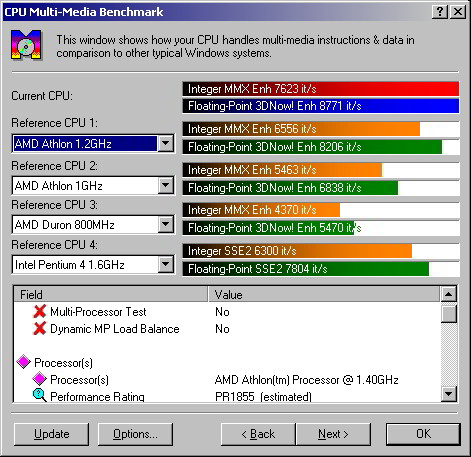This screenshot has height=457, width=471.
Task: Click the question mark help button in title bar
Action: coord(440,12)
